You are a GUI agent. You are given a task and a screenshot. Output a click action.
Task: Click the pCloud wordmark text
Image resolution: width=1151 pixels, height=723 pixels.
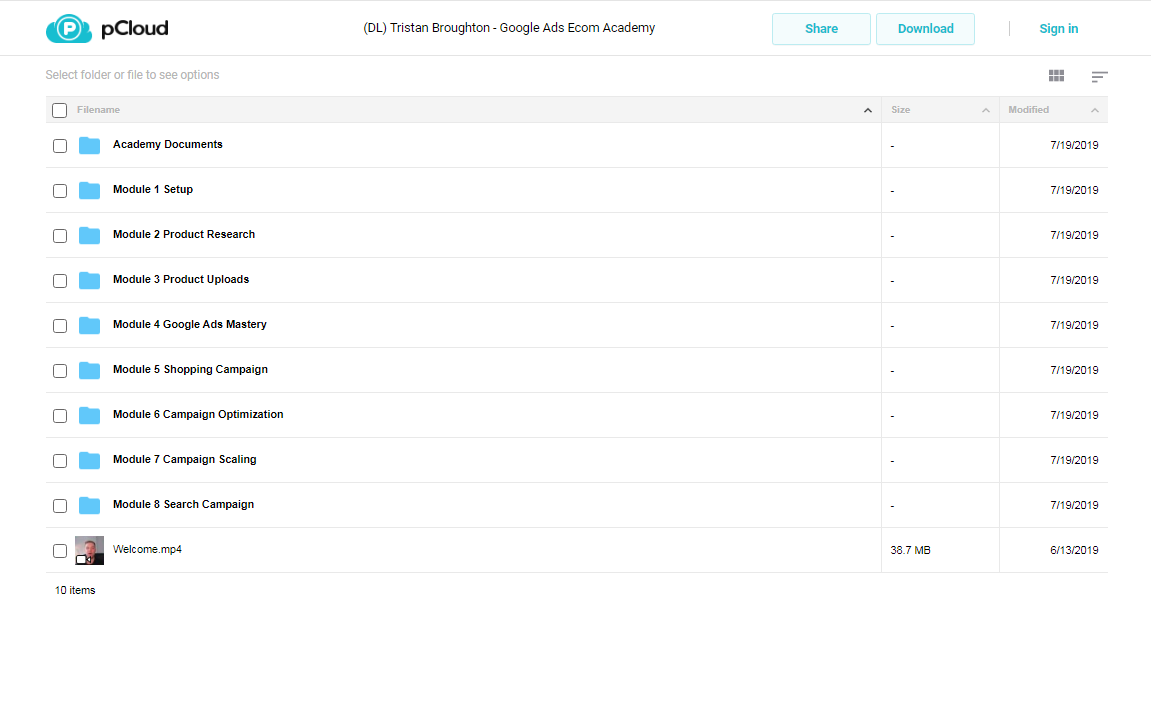tap(135, 29)
